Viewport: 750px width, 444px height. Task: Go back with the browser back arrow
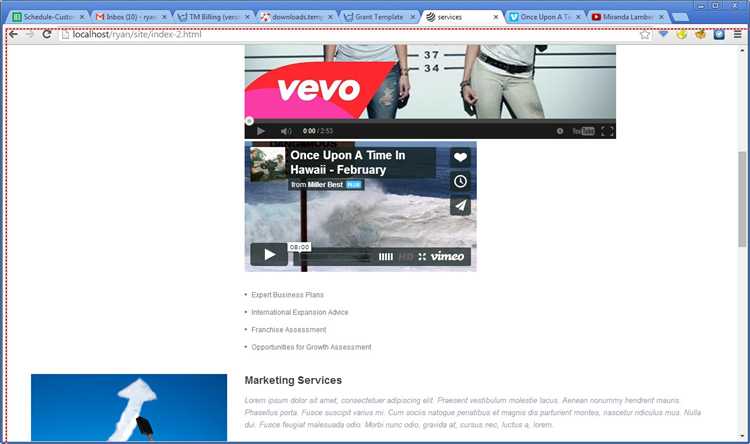point(13,34)
